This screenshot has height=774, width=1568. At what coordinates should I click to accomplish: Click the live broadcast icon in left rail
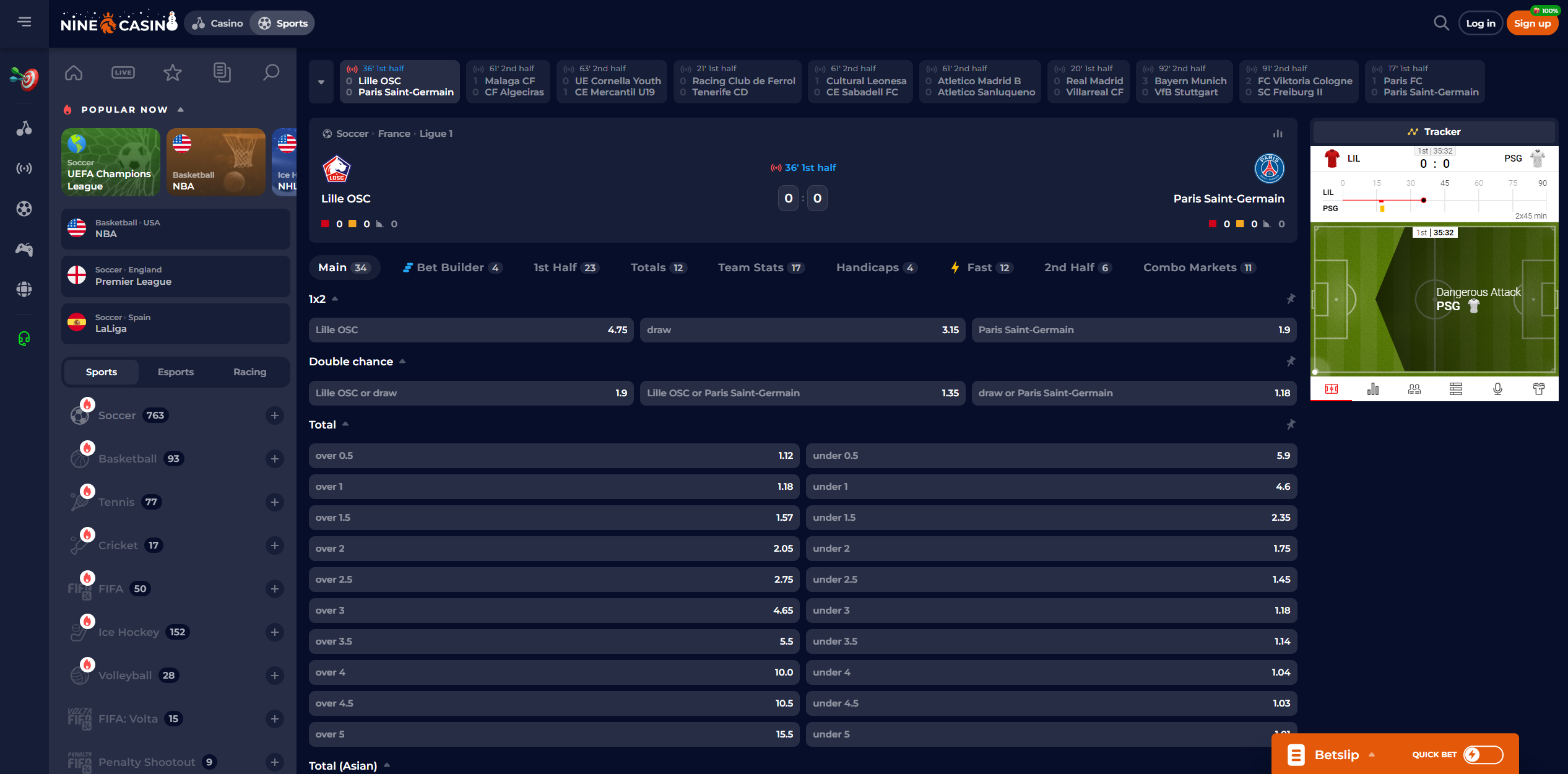[24, 168]
